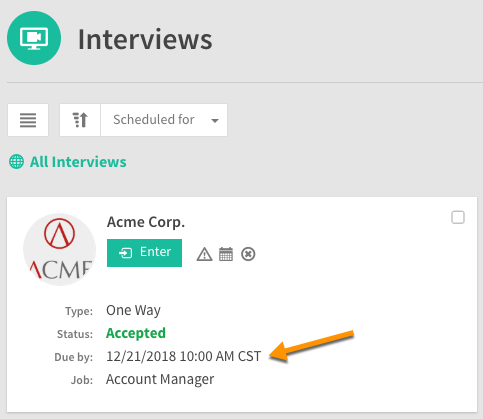
Task: Click the green Interviews video monitor icon
Action: coord(34,38)
